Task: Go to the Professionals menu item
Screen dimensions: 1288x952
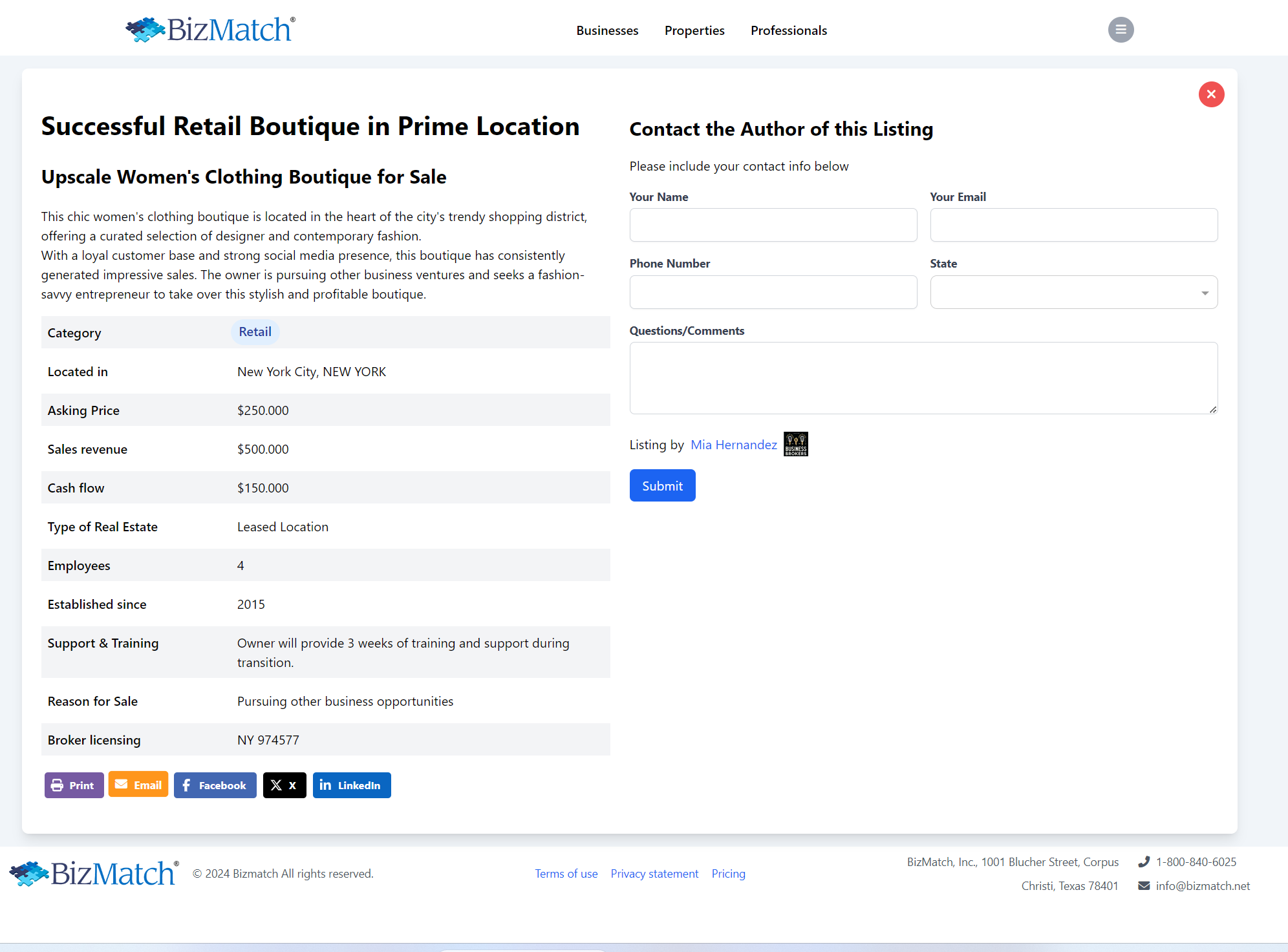Action: 789,30
